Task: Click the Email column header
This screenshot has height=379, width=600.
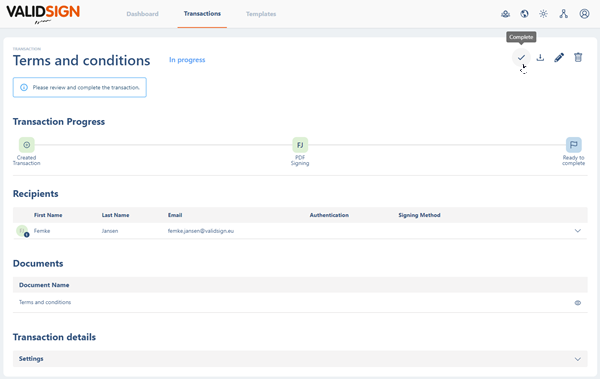Action: pyautogui.click(x=175, y=215)
